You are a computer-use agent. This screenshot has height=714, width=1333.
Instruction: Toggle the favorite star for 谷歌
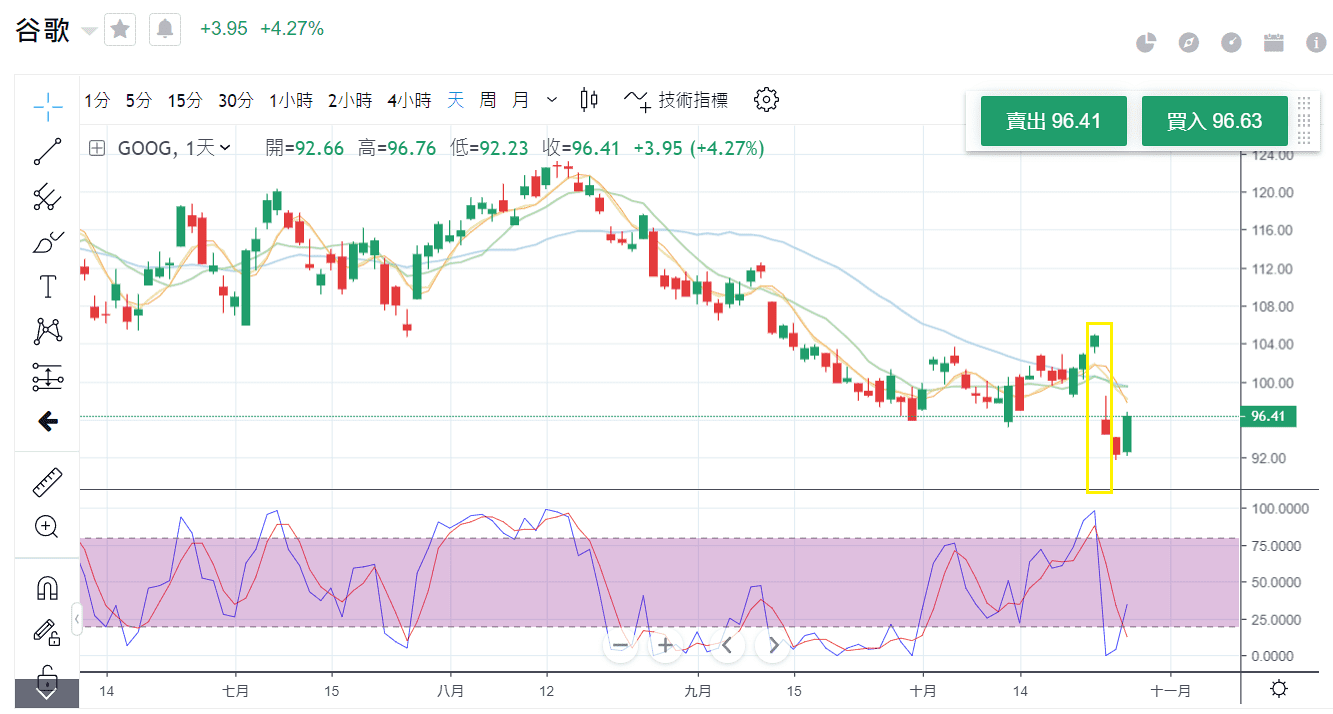tap(120, 30)
